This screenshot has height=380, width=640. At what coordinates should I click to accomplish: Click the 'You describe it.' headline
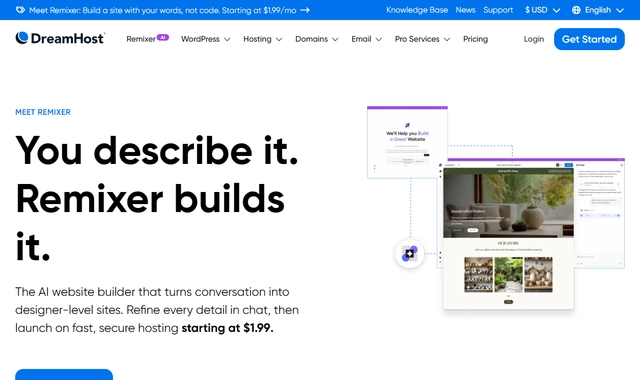(x=157, y=151)
